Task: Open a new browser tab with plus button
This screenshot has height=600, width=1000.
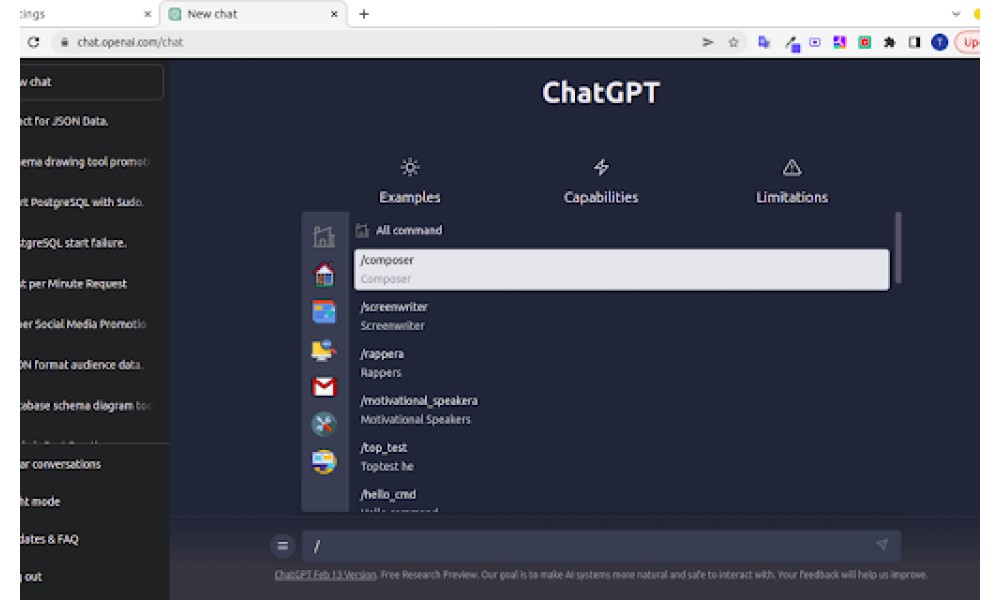Action: pyautogui.click(x=364, y=14)
